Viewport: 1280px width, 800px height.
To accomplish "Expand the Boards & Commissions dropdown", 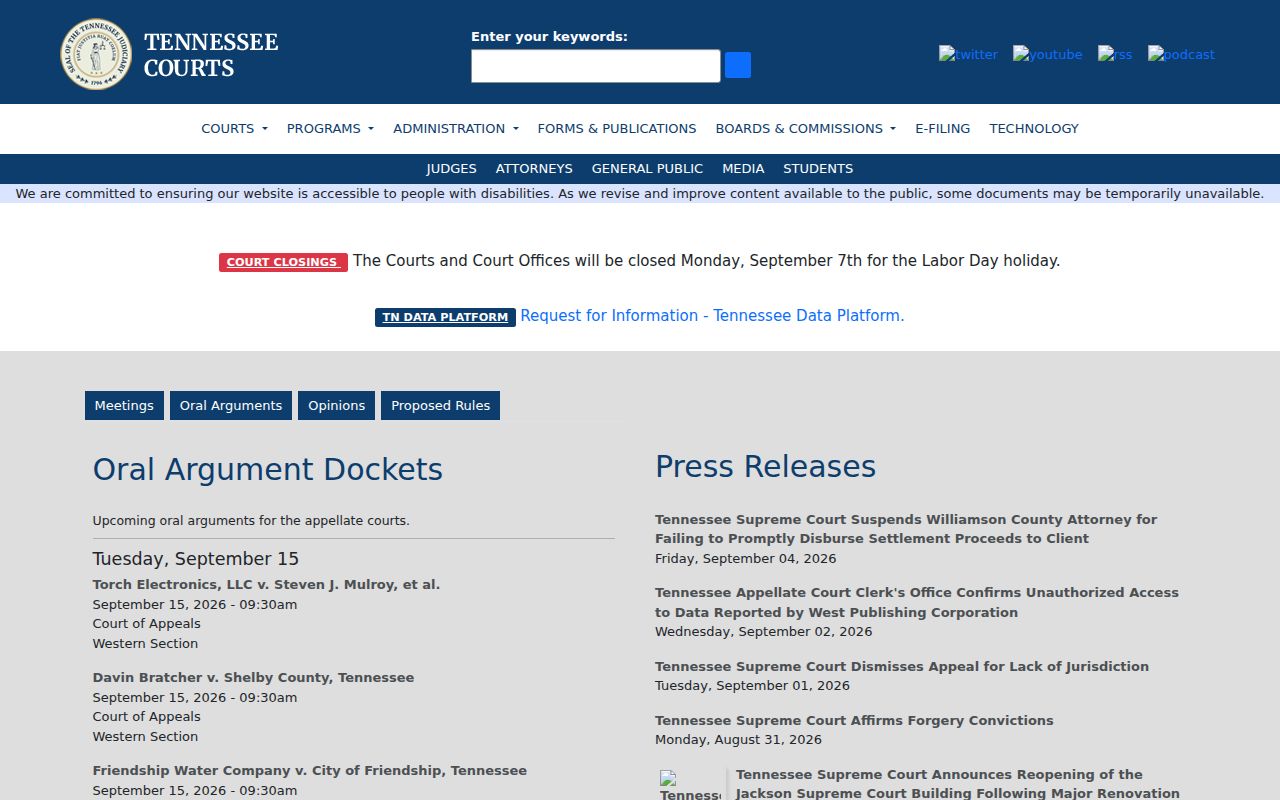I will pyautogui.click(x=806, y=128).
